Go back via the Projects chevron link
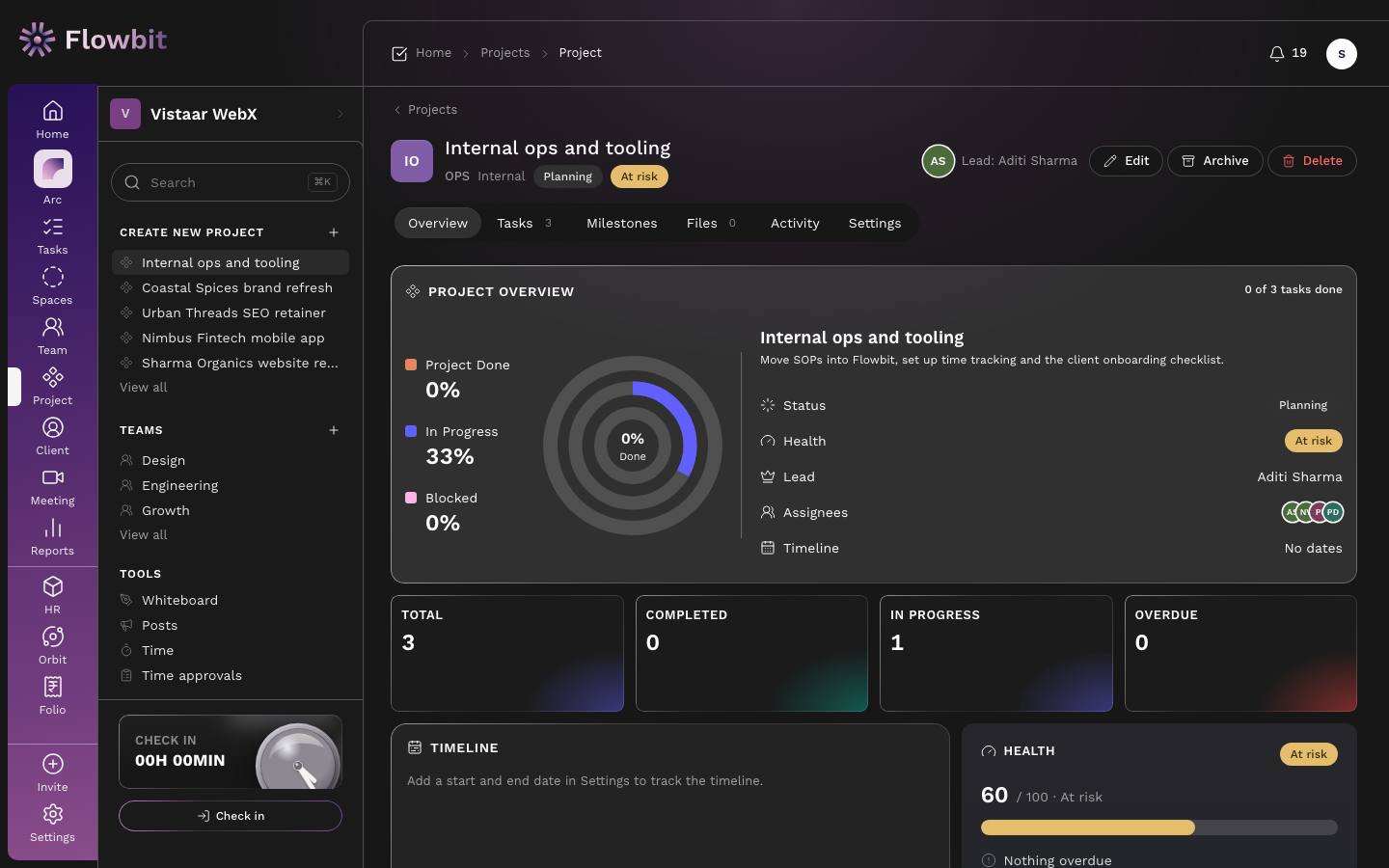 (424, 110)
